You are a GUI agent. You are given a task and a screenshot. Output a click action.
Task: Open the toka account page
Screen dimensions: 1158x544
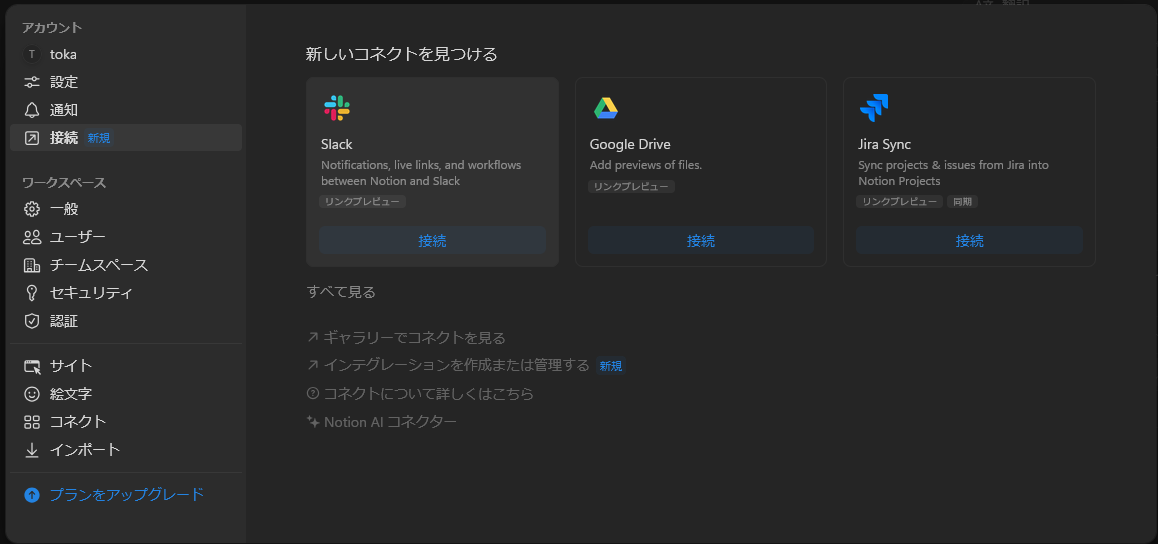(126, 55)
